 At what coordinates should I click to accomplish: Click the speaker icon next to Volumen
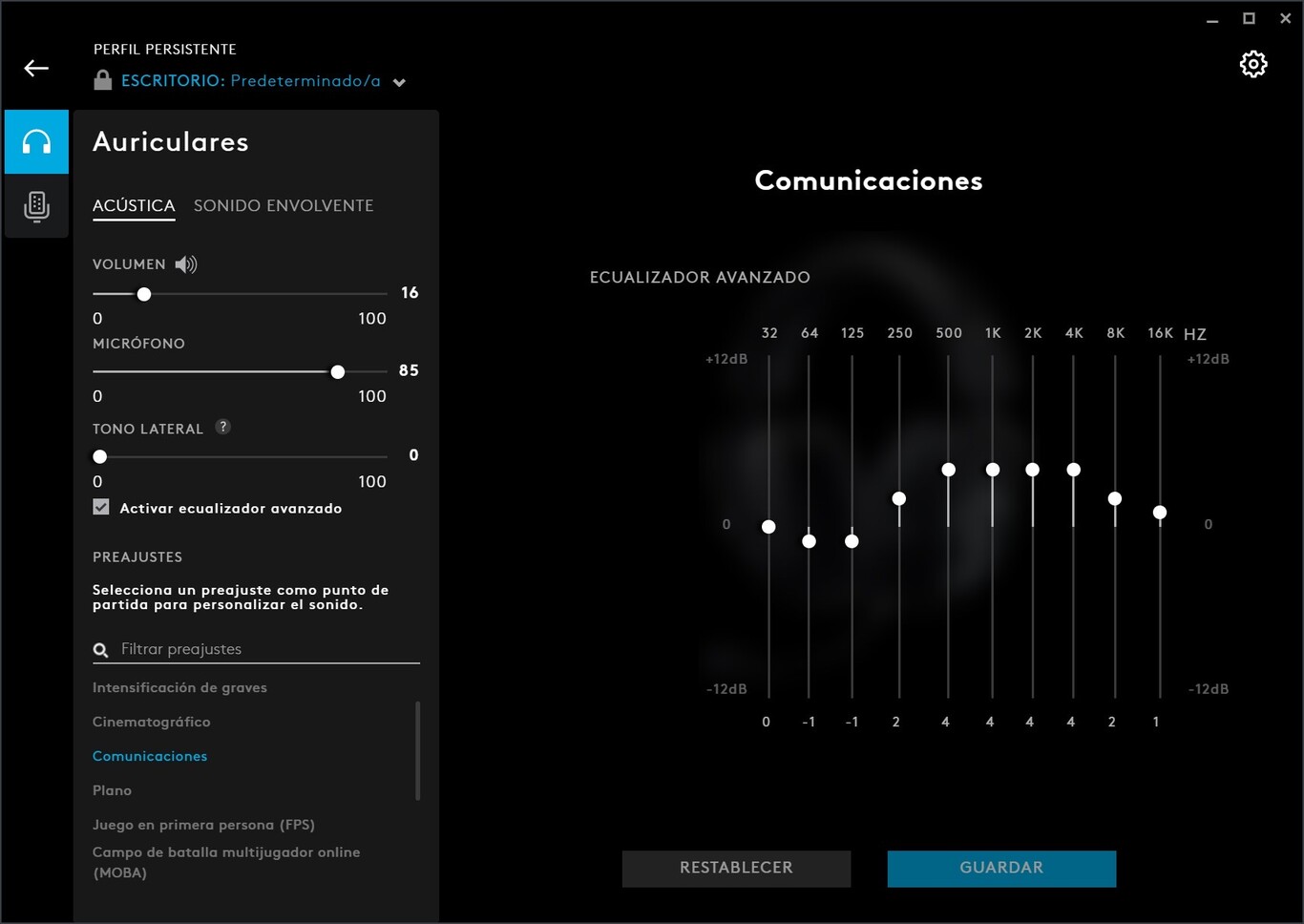tap(187, 264)
